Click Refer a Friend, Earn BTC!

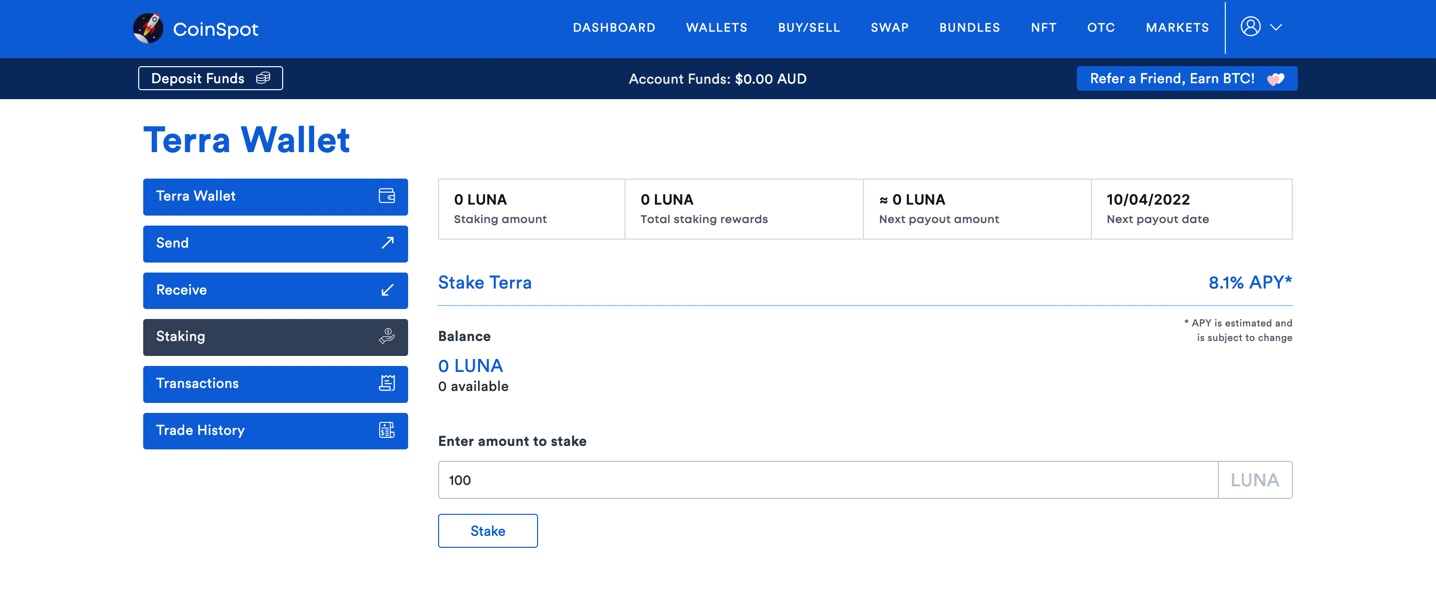(1187, 78)
